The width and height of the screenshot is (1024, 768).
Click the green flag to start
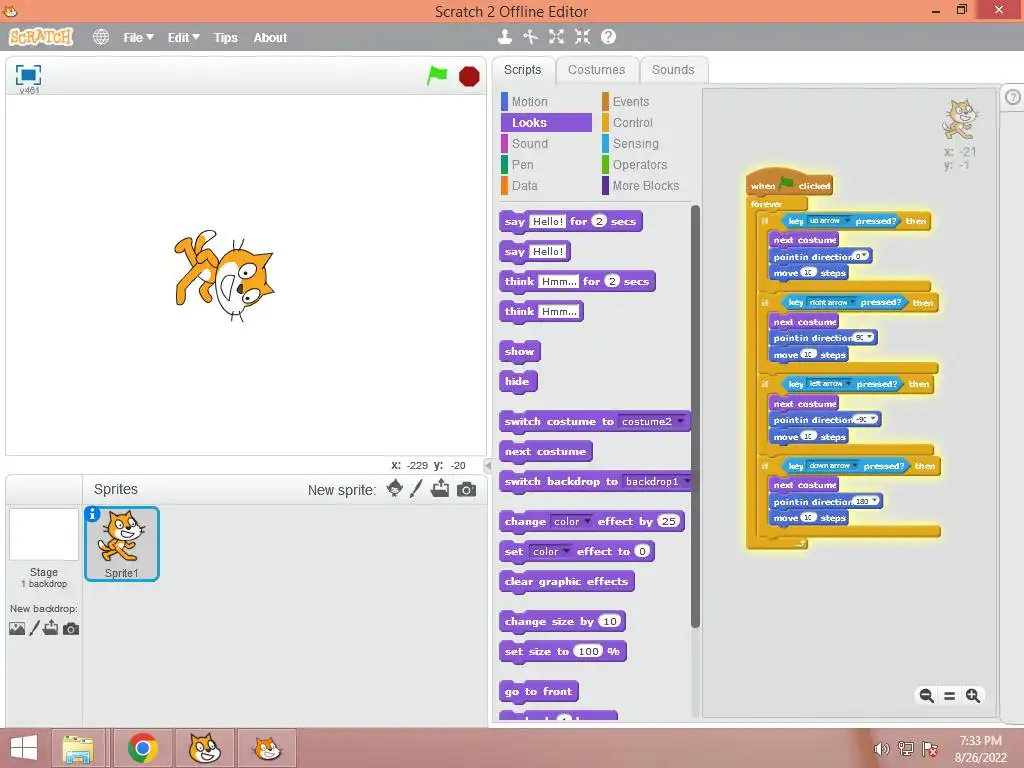coord(437,76)
